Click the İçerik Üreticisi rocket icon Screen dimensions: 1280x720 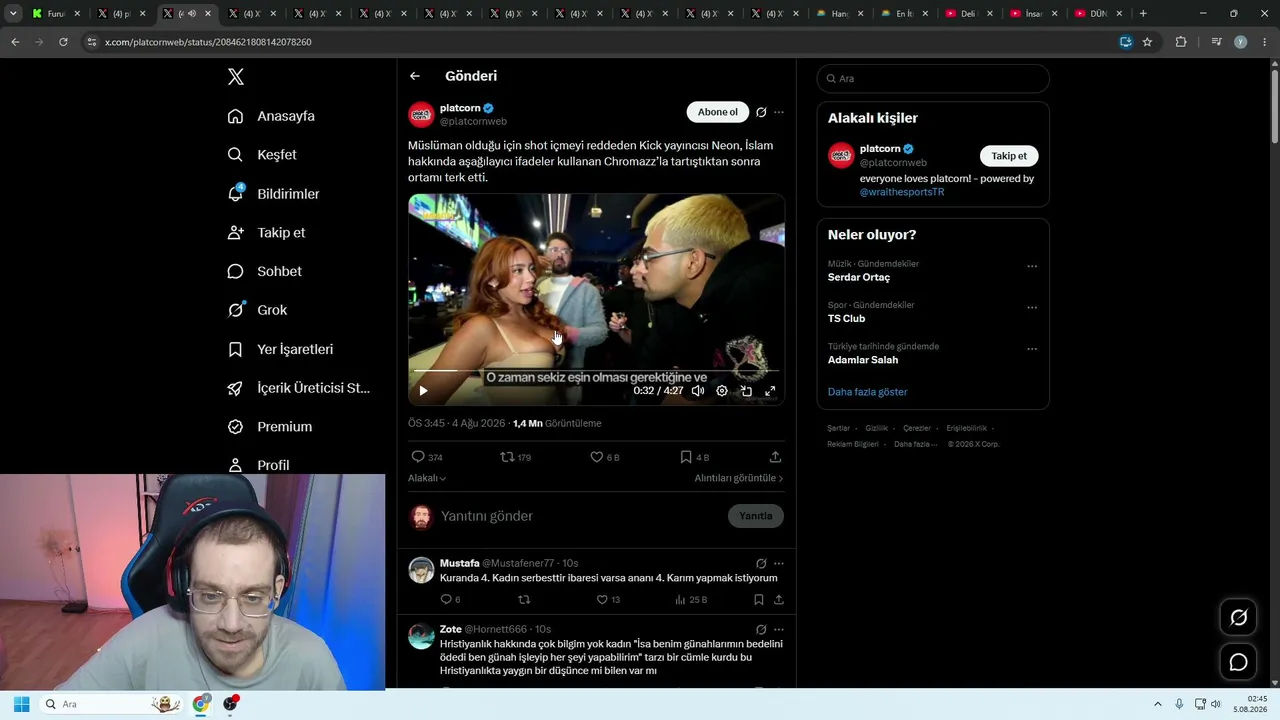236,388
